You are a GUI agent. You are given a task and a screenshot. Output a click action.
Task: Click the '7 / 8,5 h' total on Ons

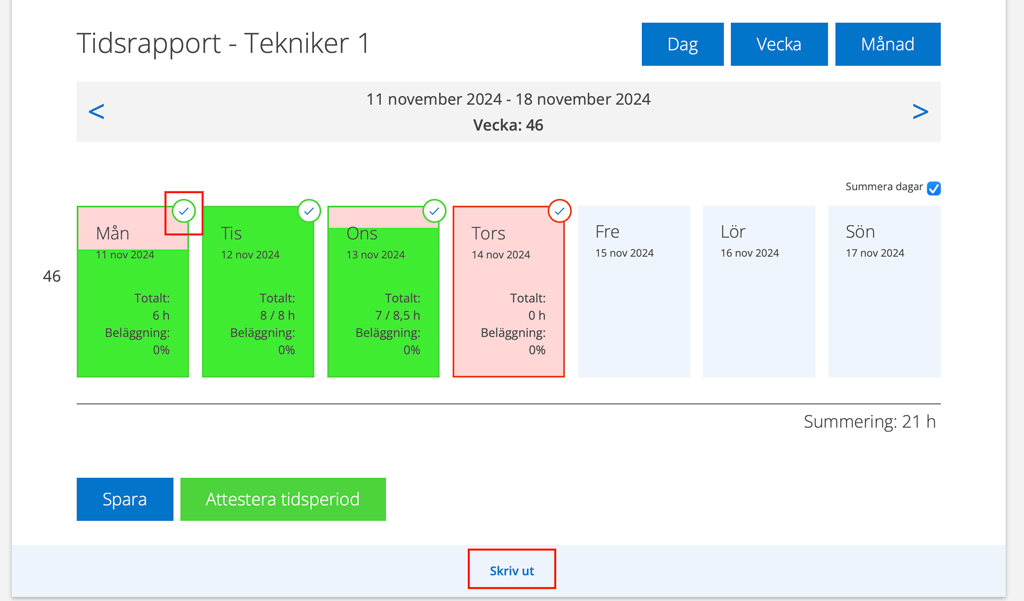[x=398, y=316]
